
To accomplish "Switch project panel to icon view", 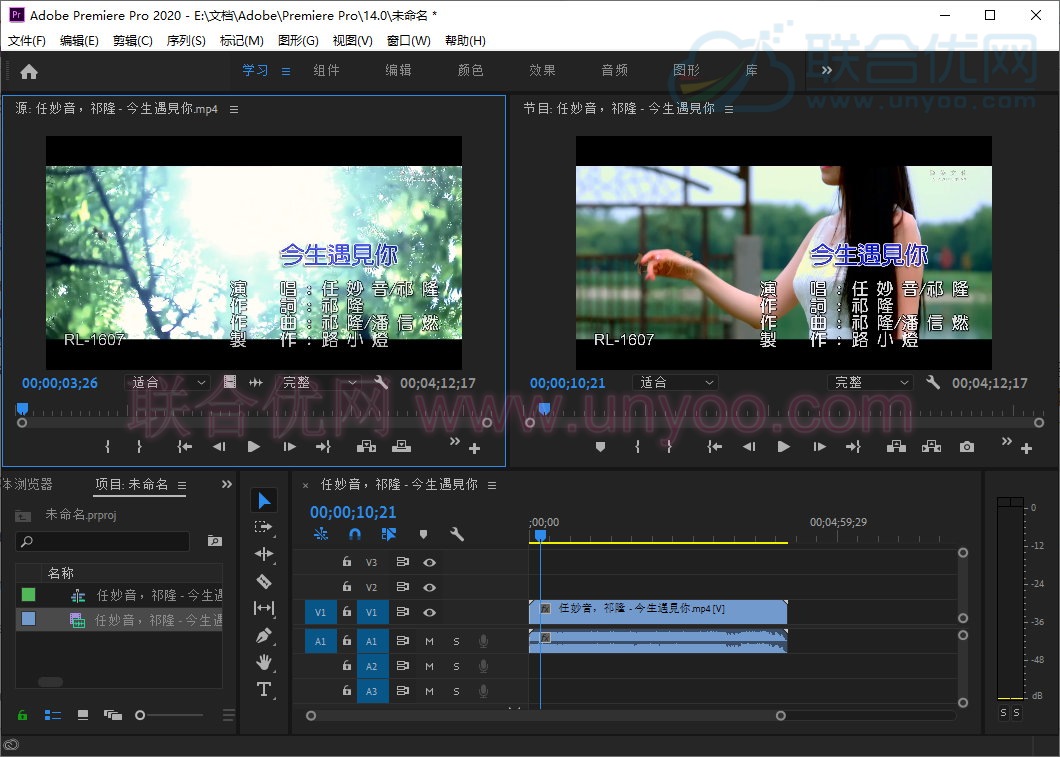I will [83, 714].
